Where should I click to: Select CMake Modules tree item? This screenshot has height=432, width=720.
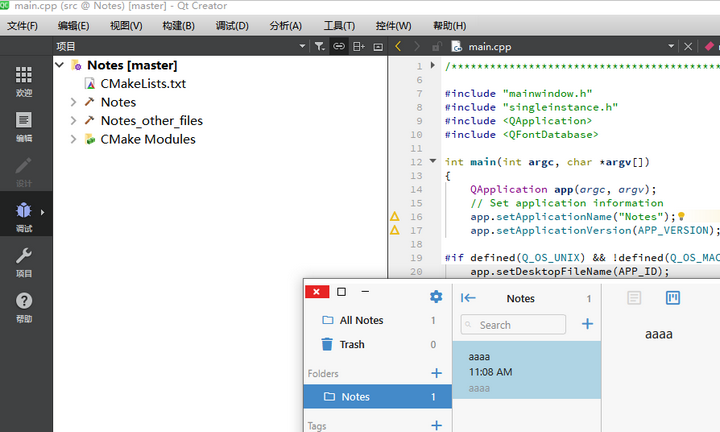tap(147, 139)
